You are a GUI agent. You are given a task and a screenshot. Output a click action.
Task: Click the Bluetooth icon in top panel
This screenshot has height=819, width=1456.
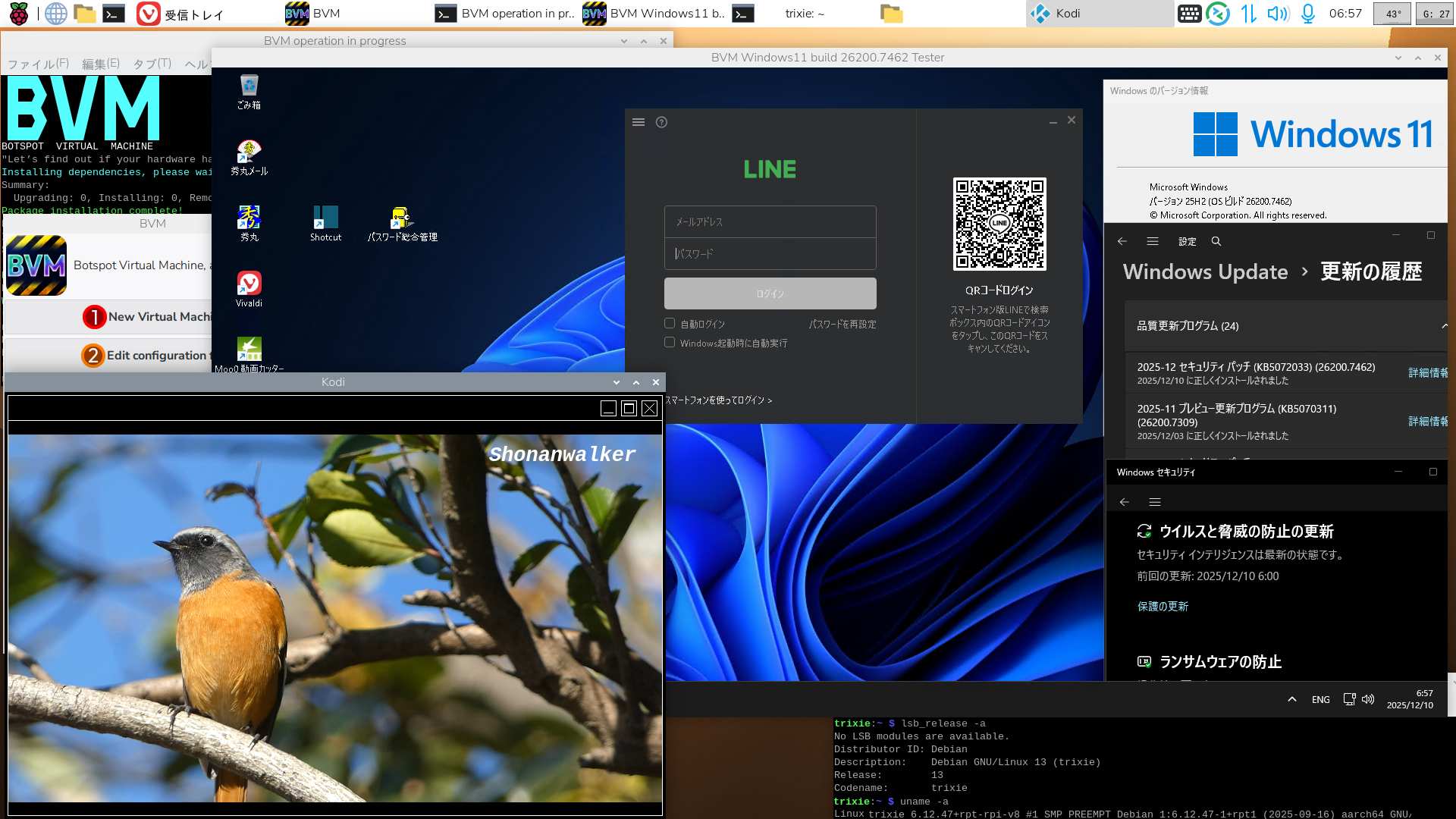1218,14
